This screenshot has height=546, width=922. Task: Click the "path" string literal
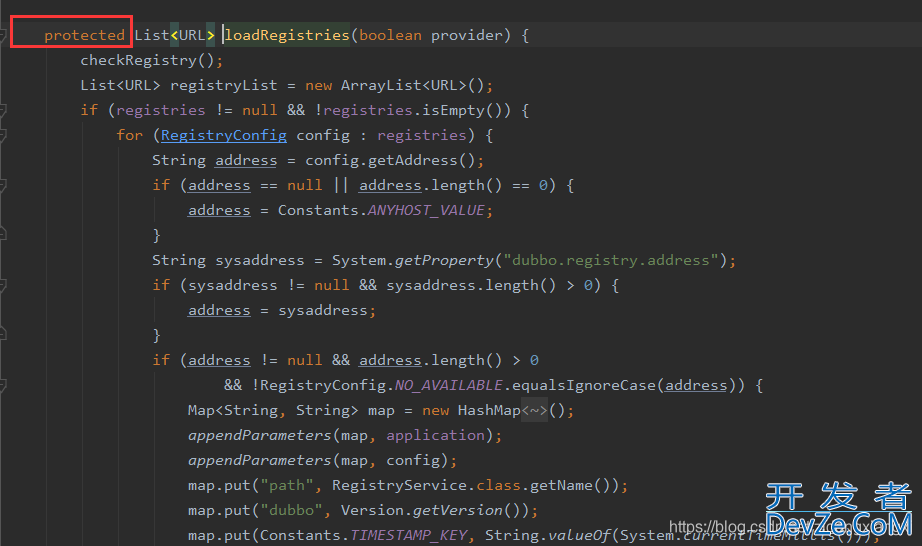[286, 485]
